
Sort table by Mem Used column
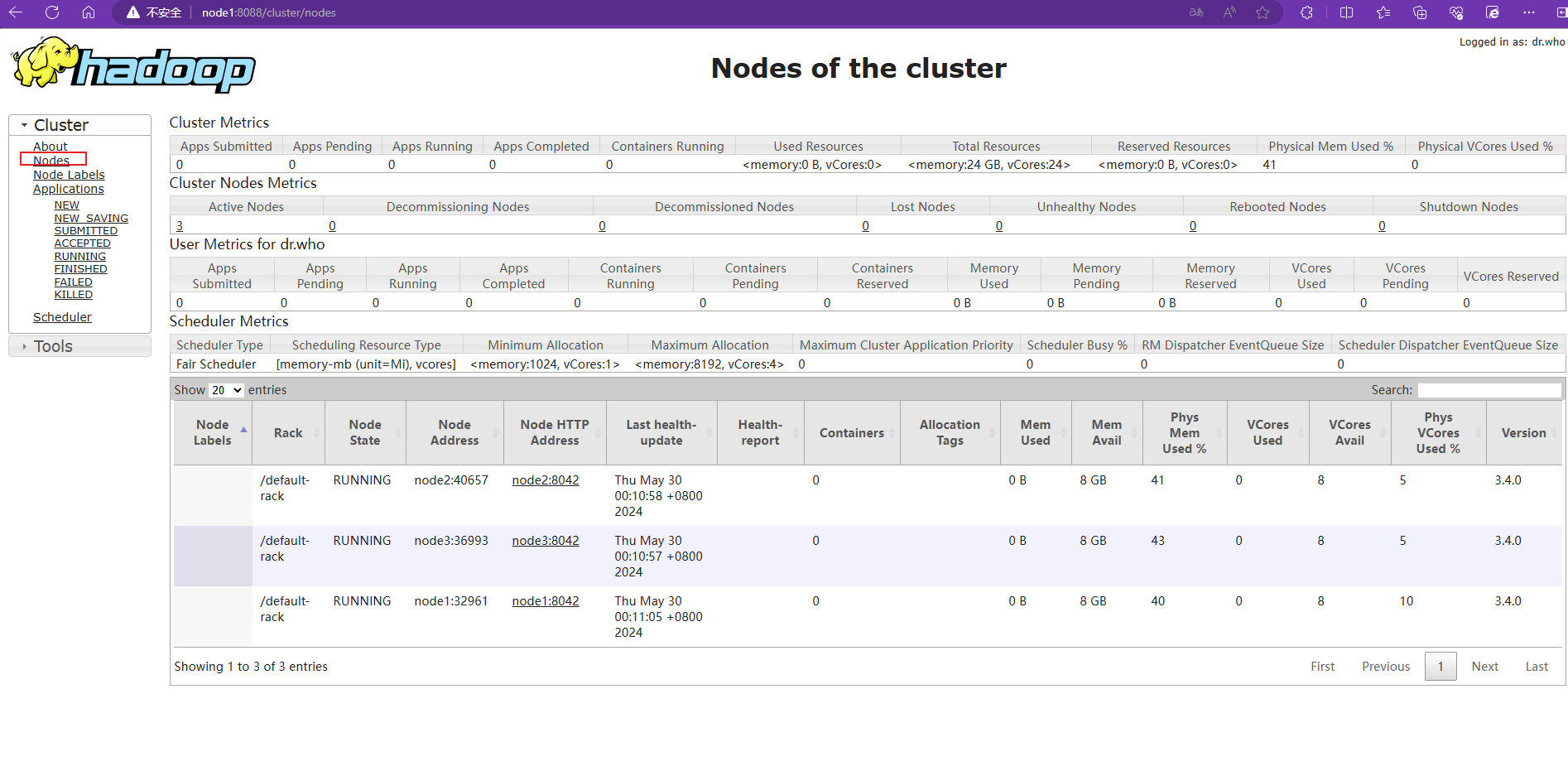[x=1036, y=432]
